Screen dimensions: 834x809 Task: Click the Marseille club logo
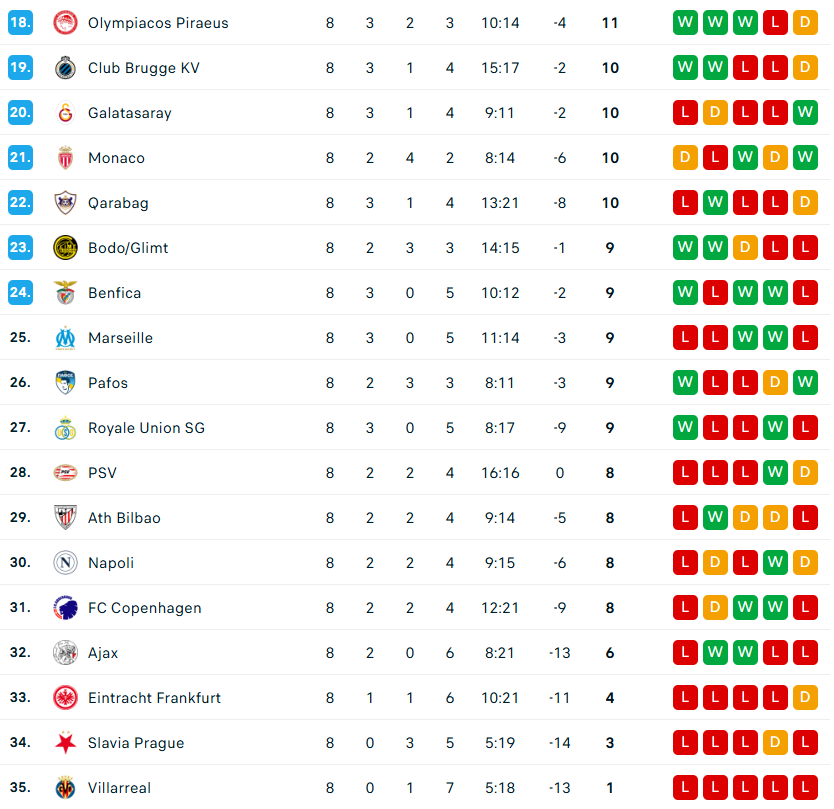(x=65, y=338)
